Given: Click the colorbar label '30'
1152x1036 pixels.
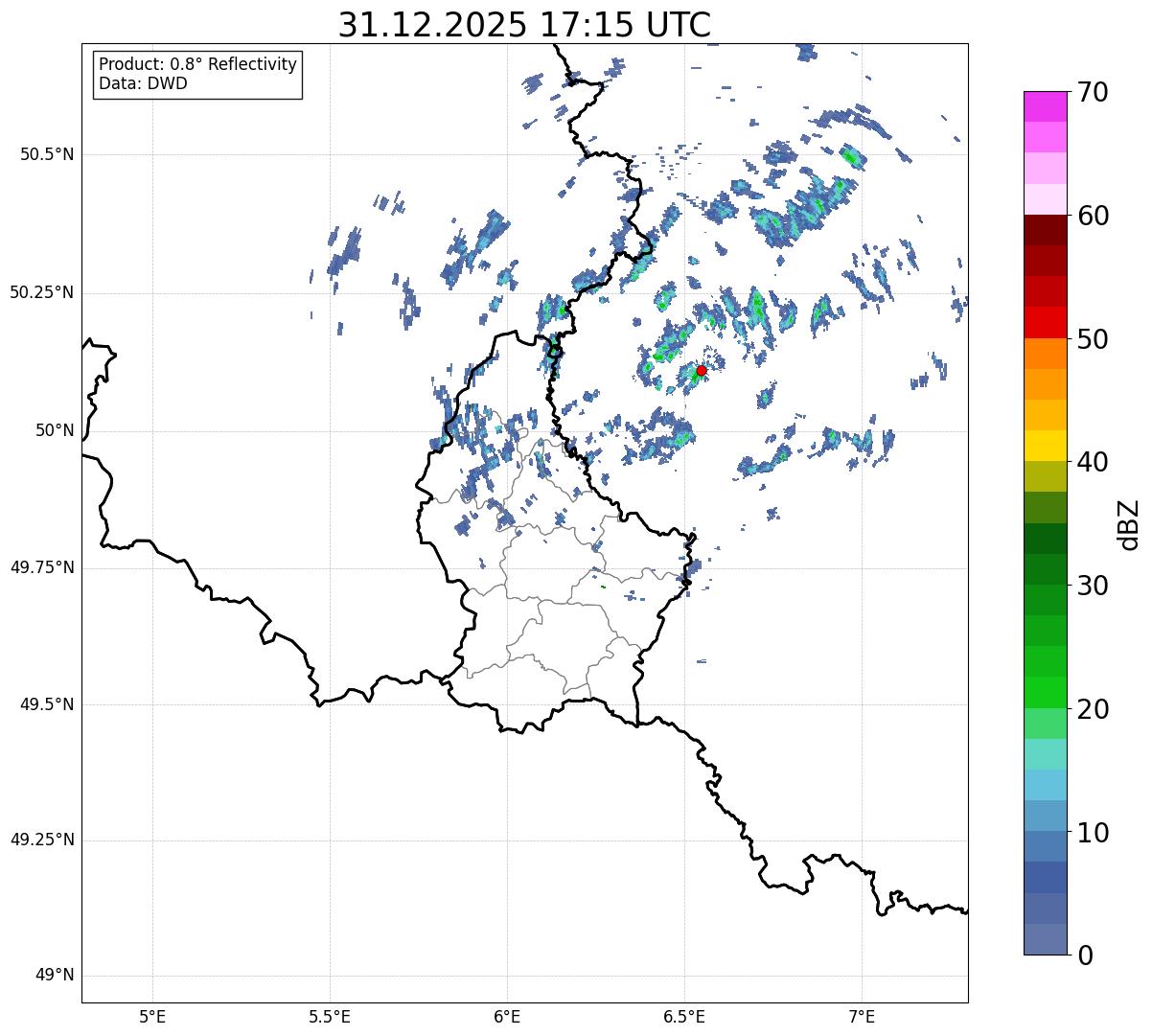Looking at the screenshot, I should (1093, 586).
